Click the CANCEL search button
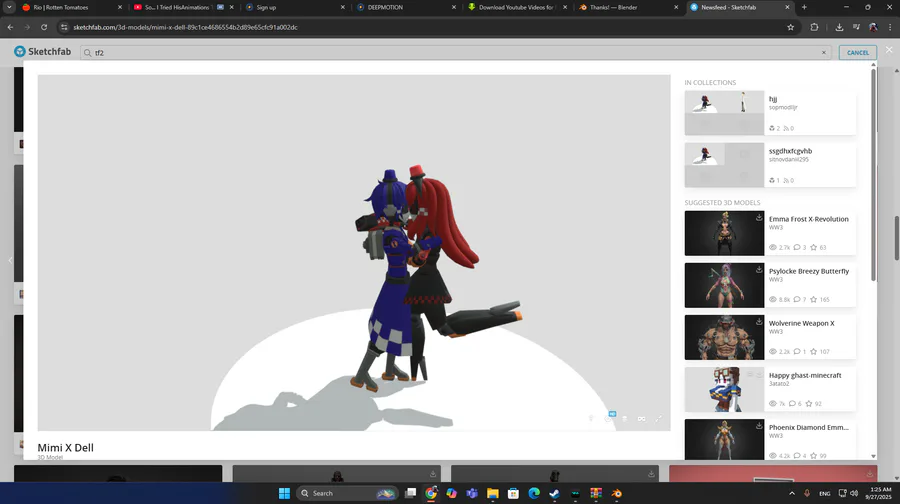 858,52
